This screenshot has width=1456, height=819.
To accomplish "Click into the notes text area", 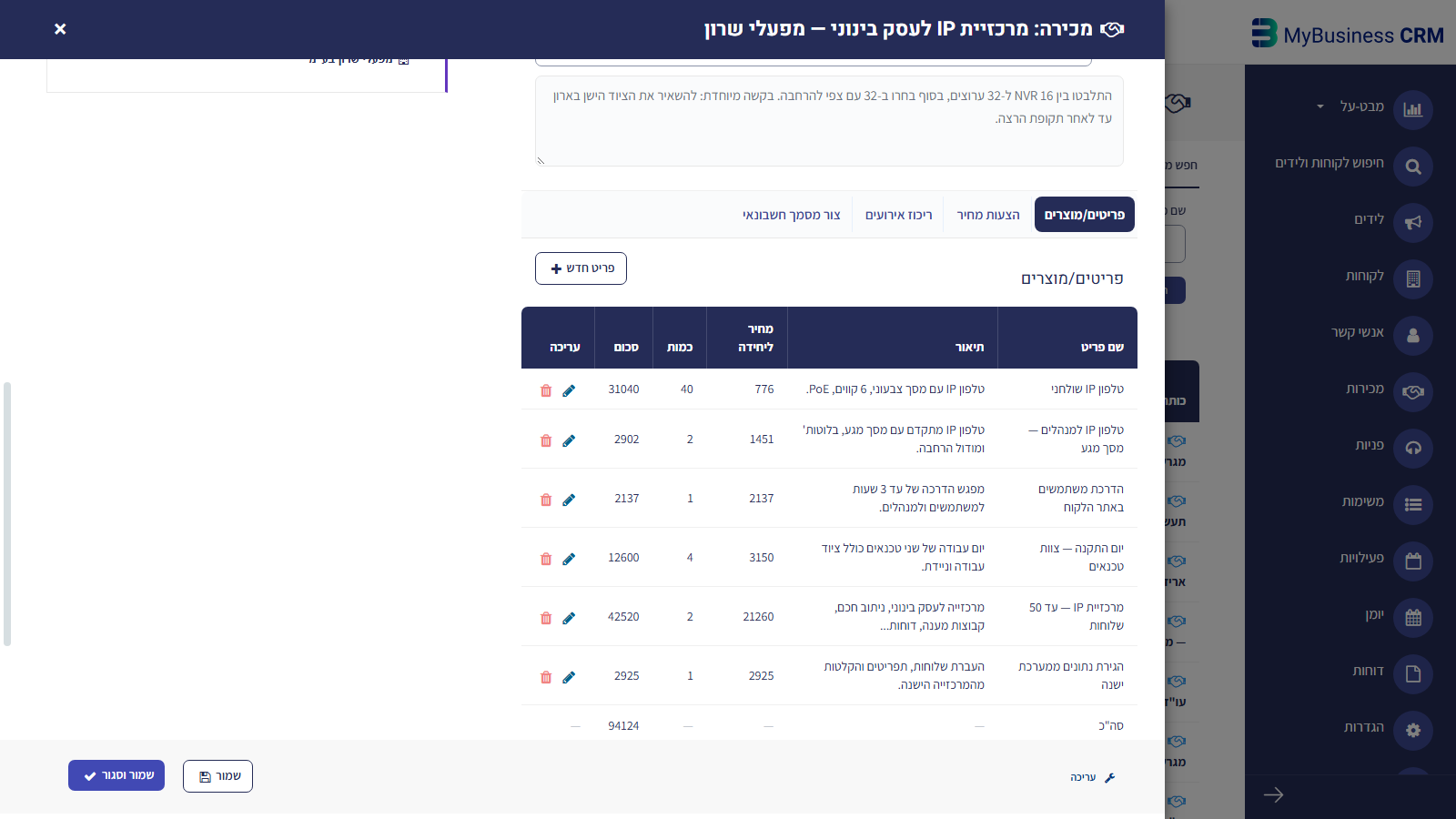I will (829, 121).
